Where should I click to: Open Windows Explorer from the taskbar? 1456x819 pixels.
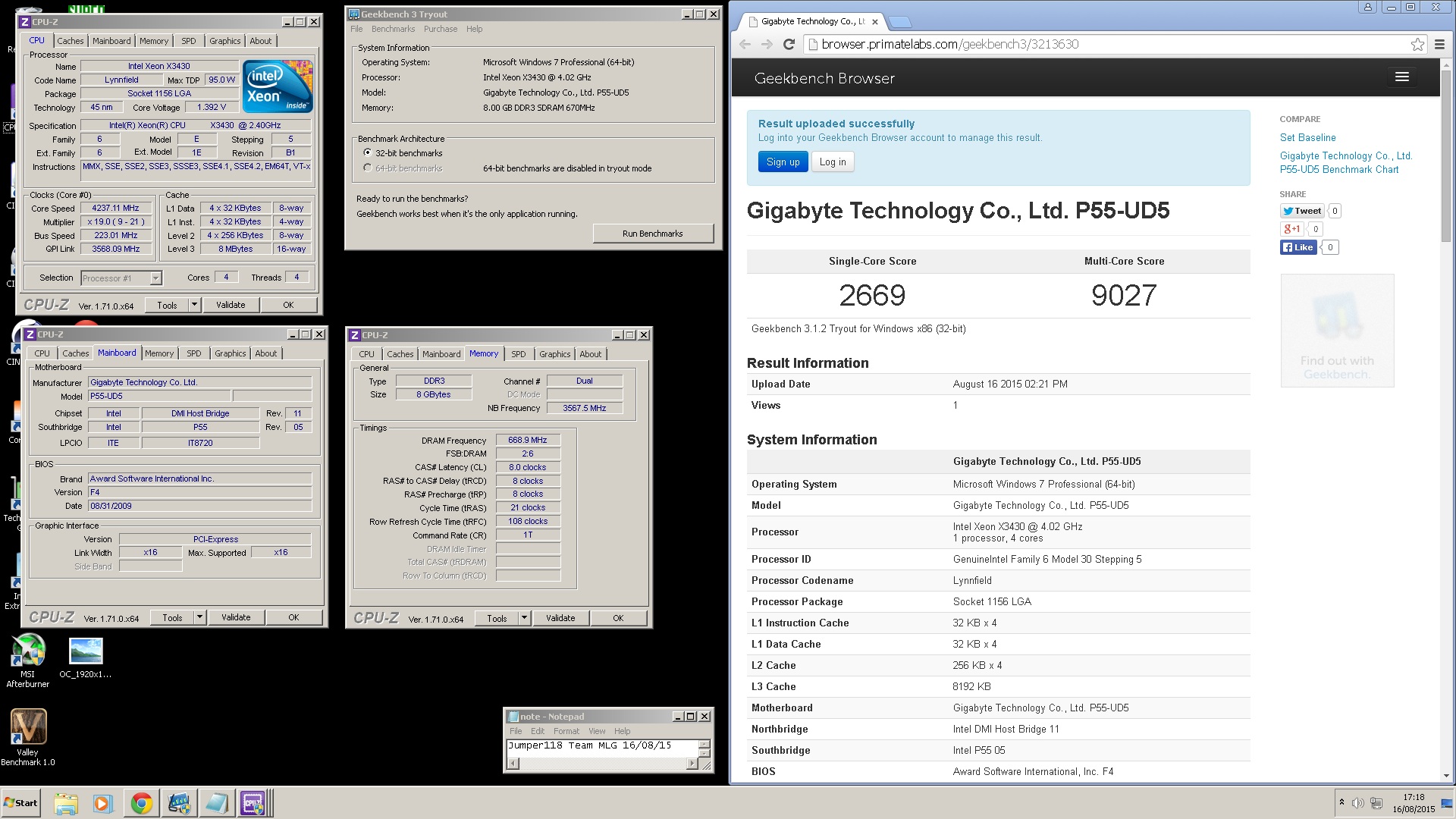pyautogui.click(x=66, y=803)
